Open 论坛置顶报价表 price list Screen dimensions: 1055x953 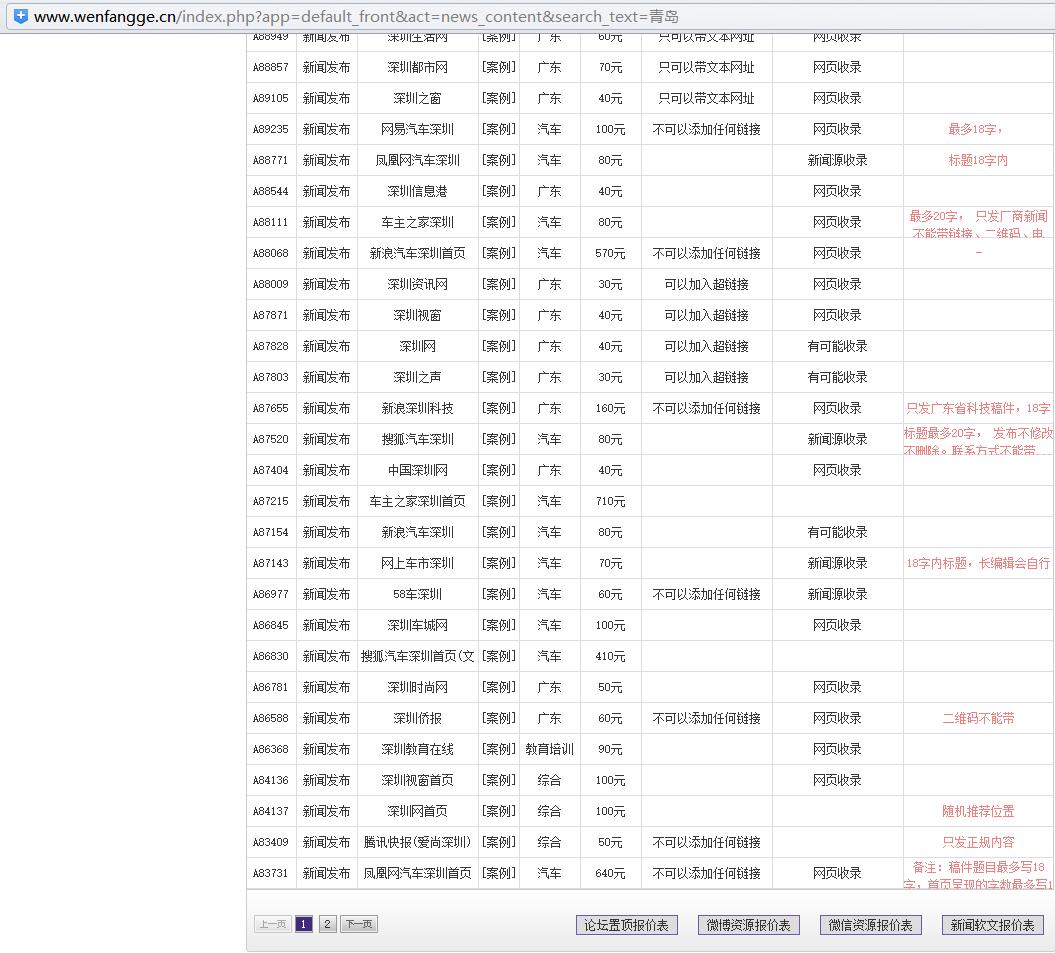tap(626, 925)
